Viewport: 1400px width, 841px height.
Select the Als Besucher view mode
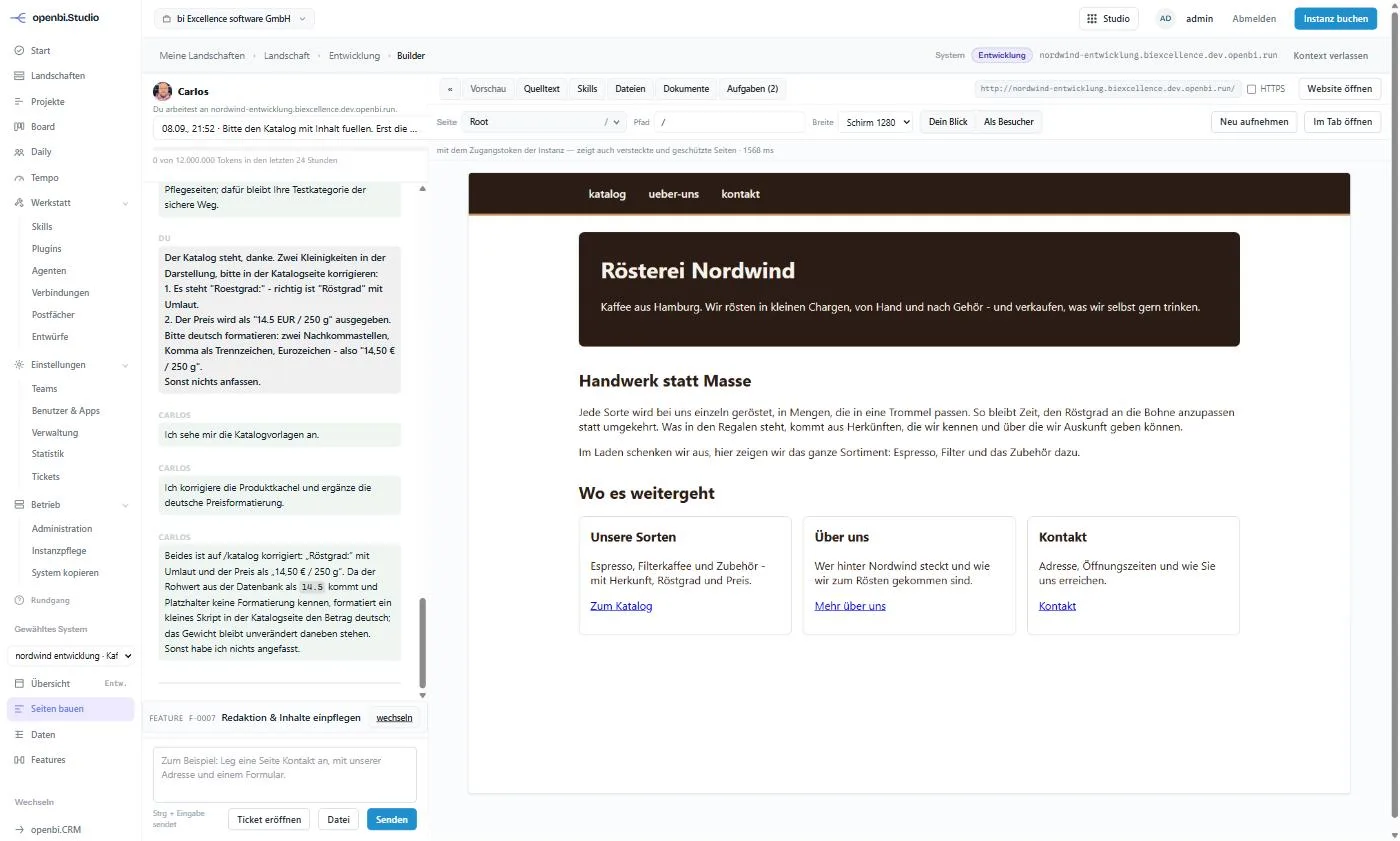1009,122
